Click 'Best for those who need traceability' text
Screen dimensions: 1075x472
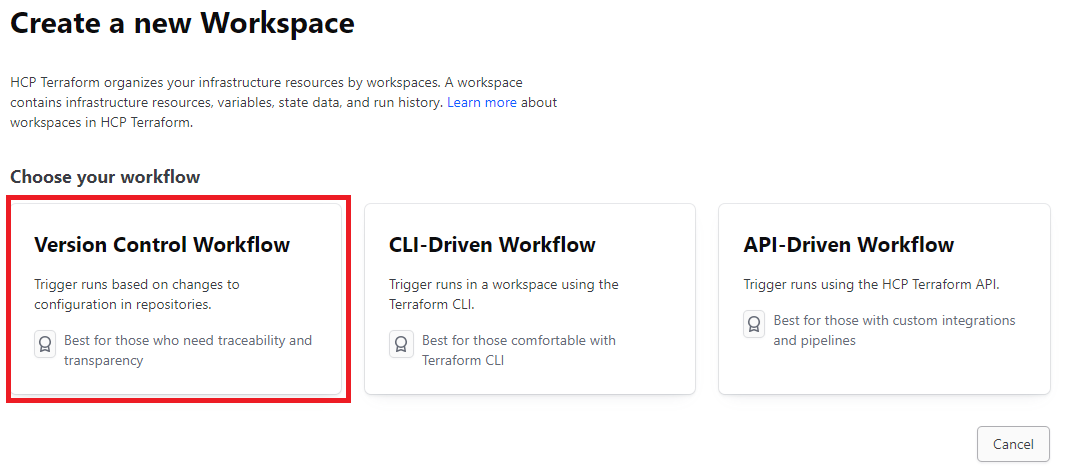click(x=188, y=350)
